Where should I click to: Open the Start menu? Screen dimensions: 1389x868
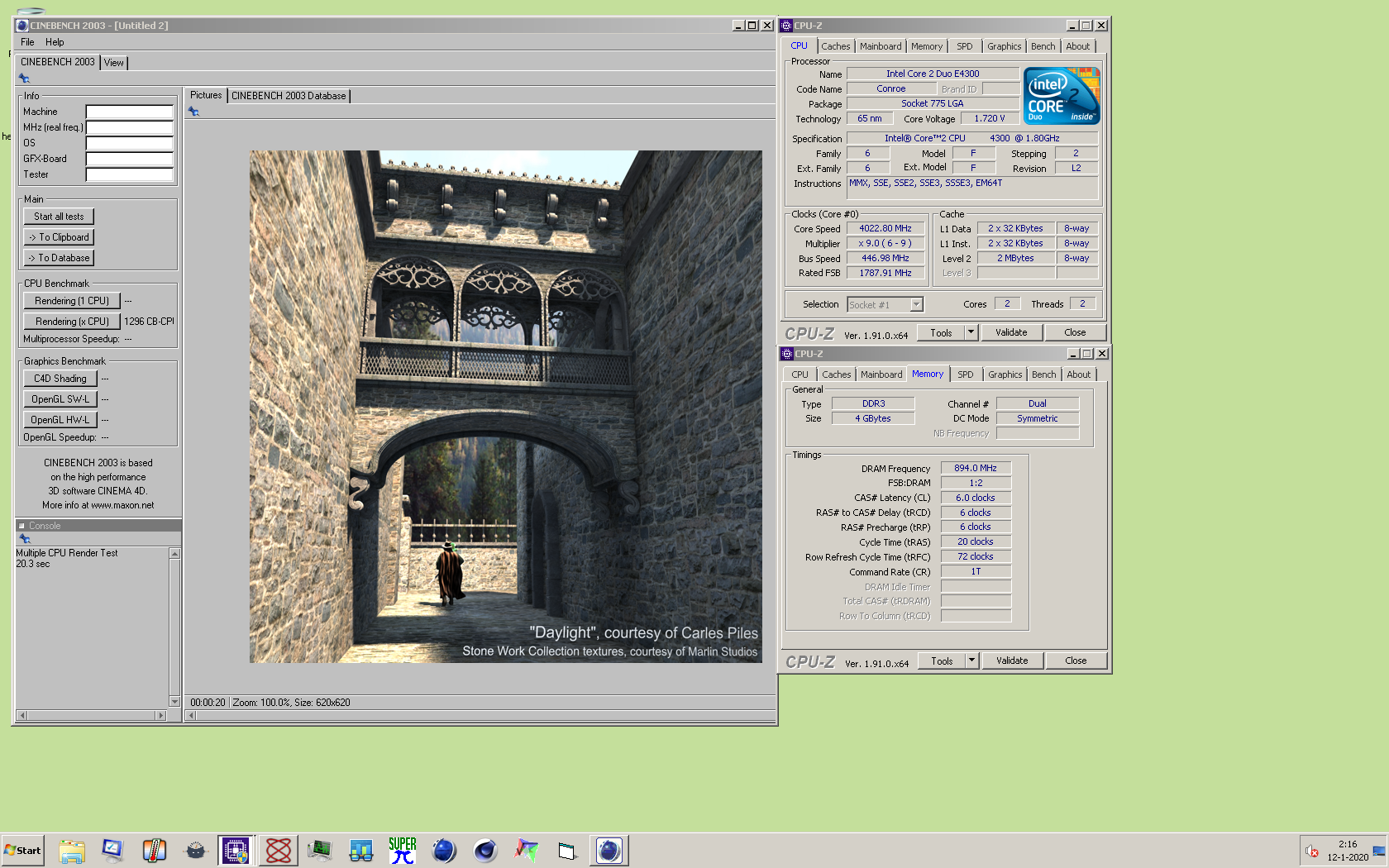pos(22,851)
